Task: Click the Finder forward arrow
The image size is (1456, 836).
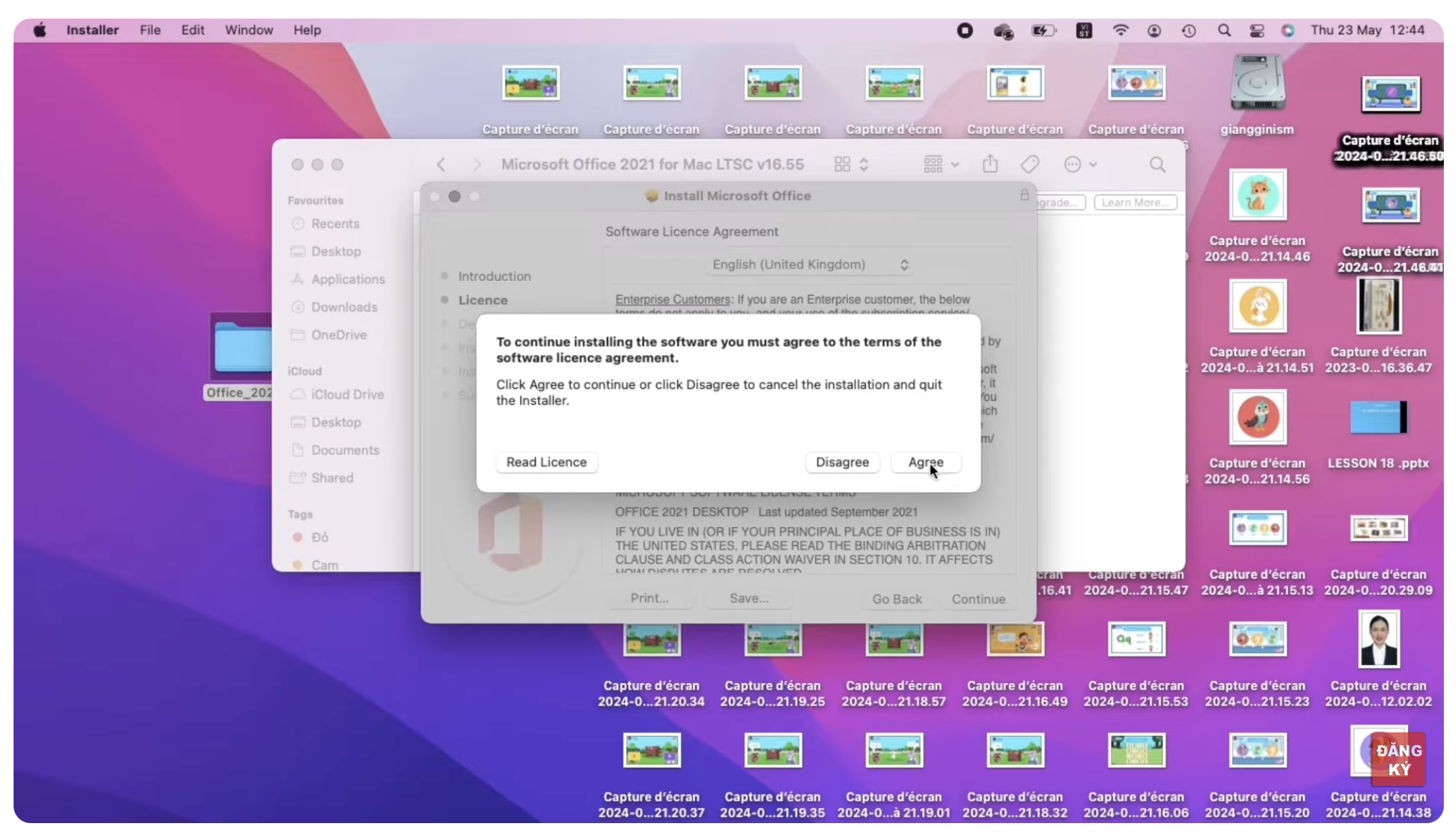Action: point(477,164)
